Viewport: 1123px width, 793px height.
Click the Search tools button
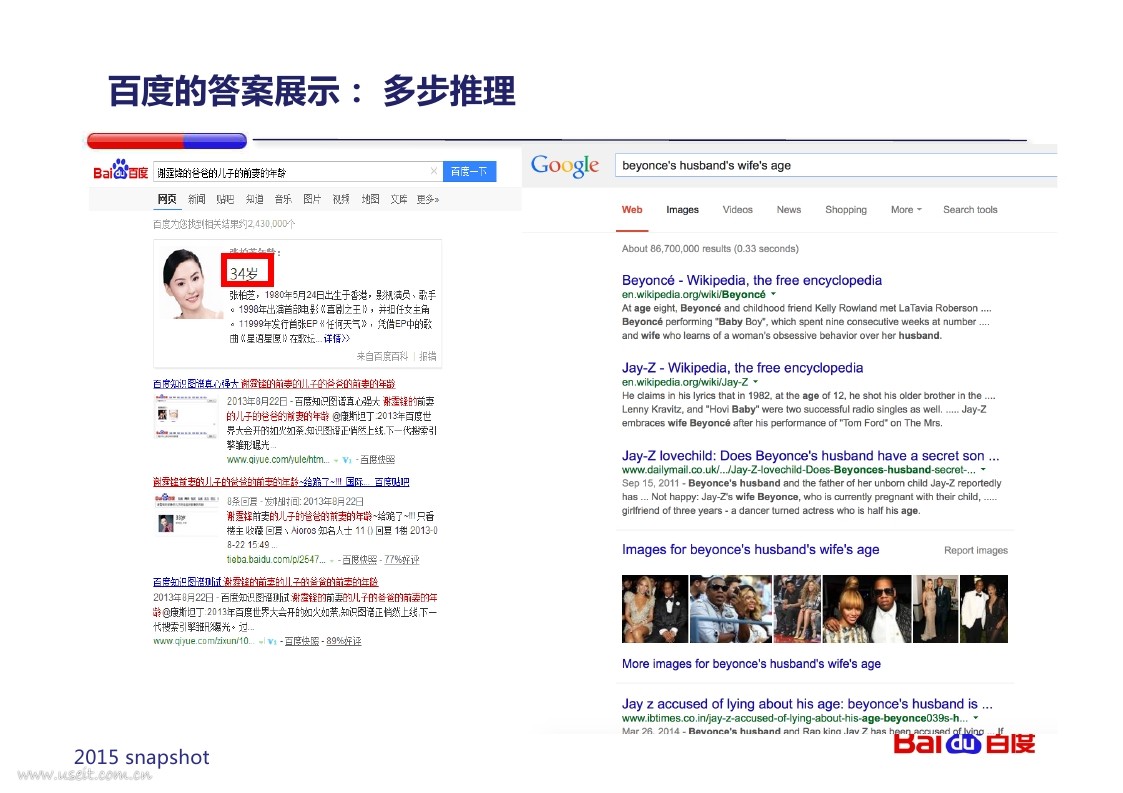(970, 210)
